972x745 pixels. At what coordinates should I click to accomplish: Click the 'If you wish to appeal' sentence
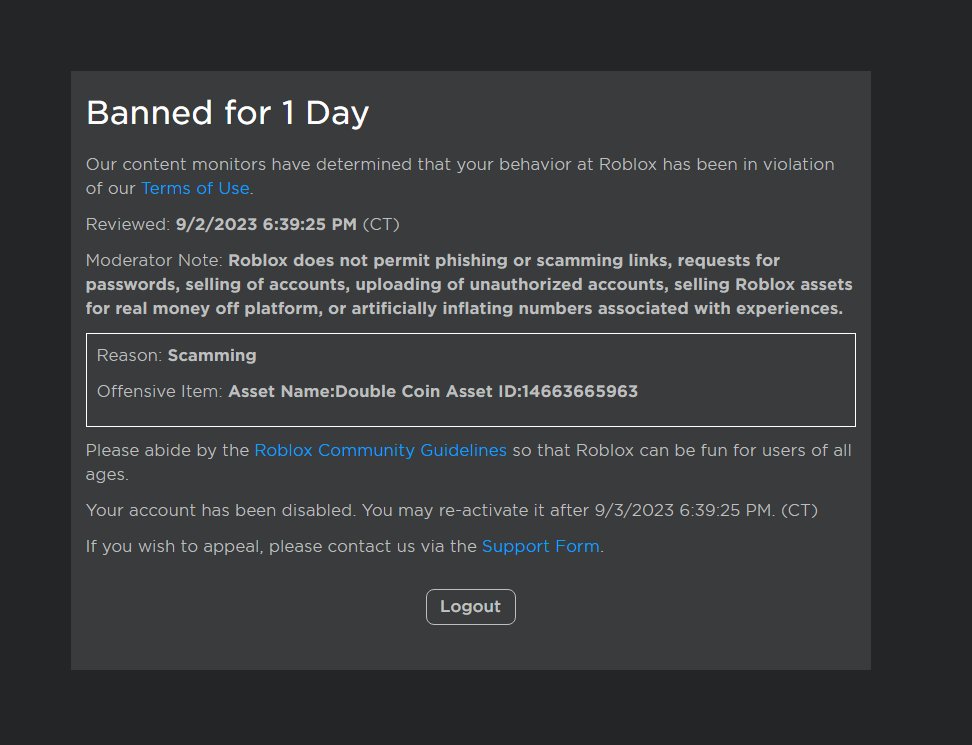pos(345,547)
